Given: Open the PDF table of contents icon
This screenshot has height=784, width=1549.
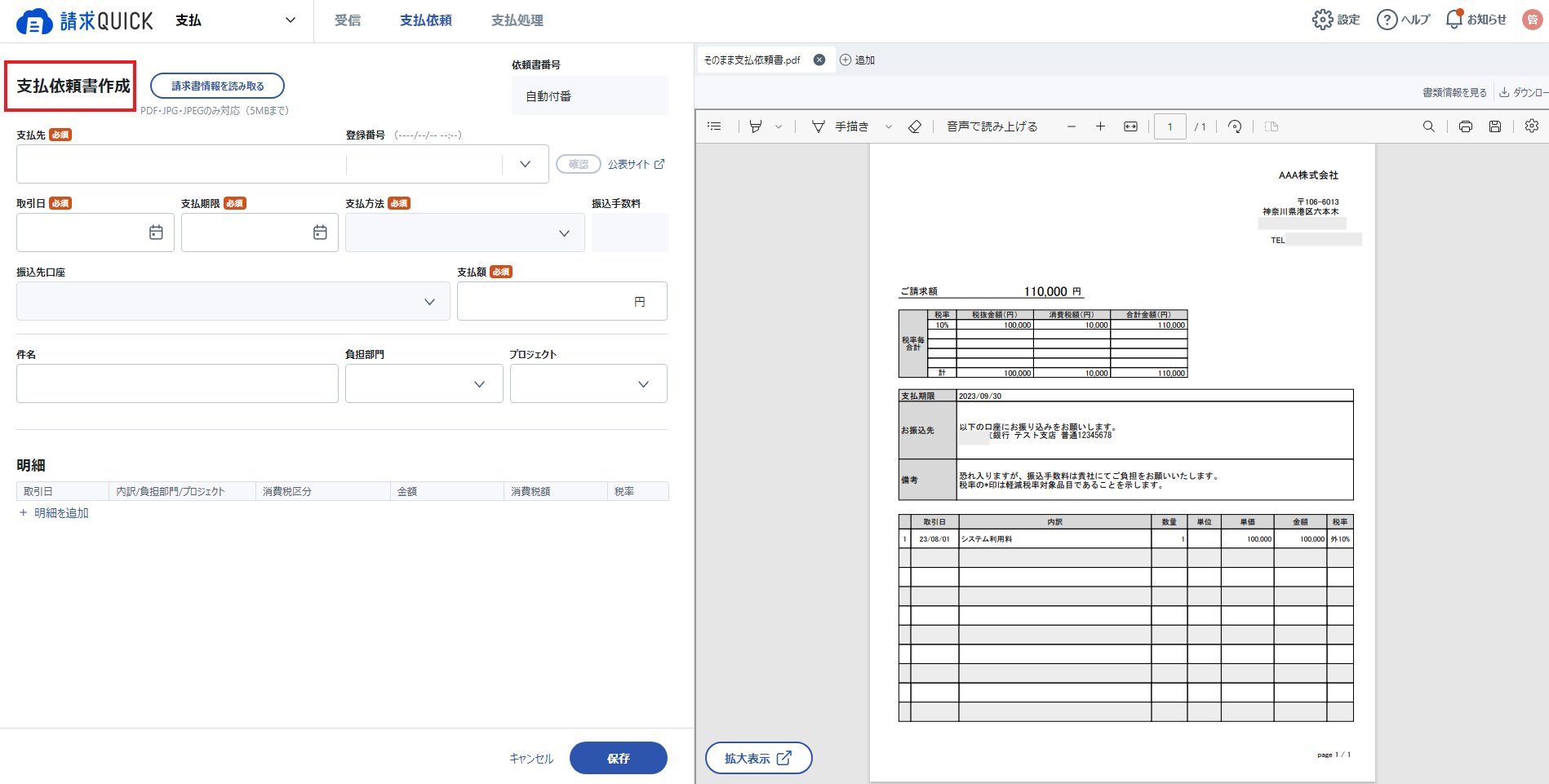Looking at the screenshot, I should [714, 126].
